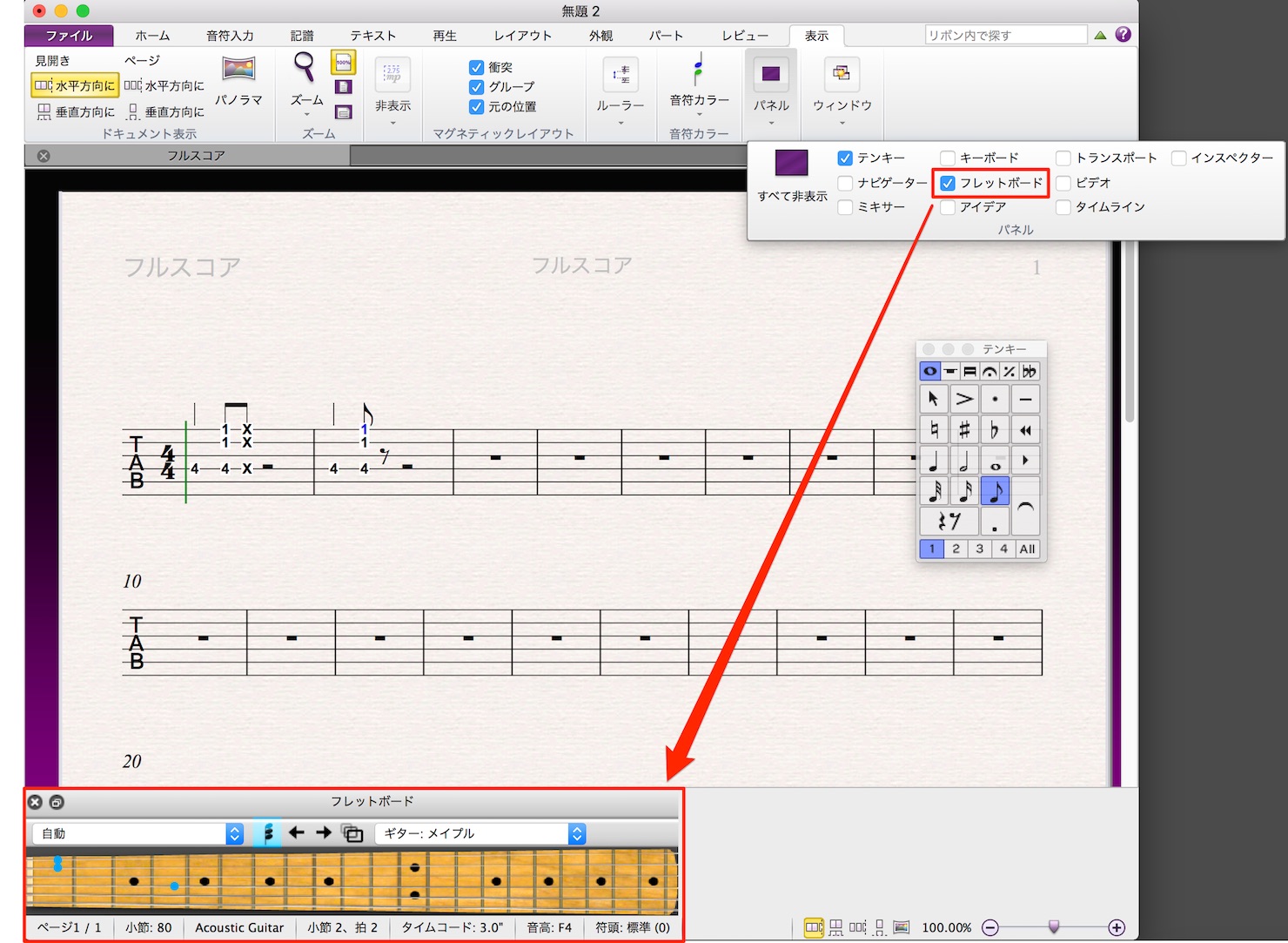Select the sharp accidental on the keypad
This screenshot has width=1288, height=943.
coord(964,429)
